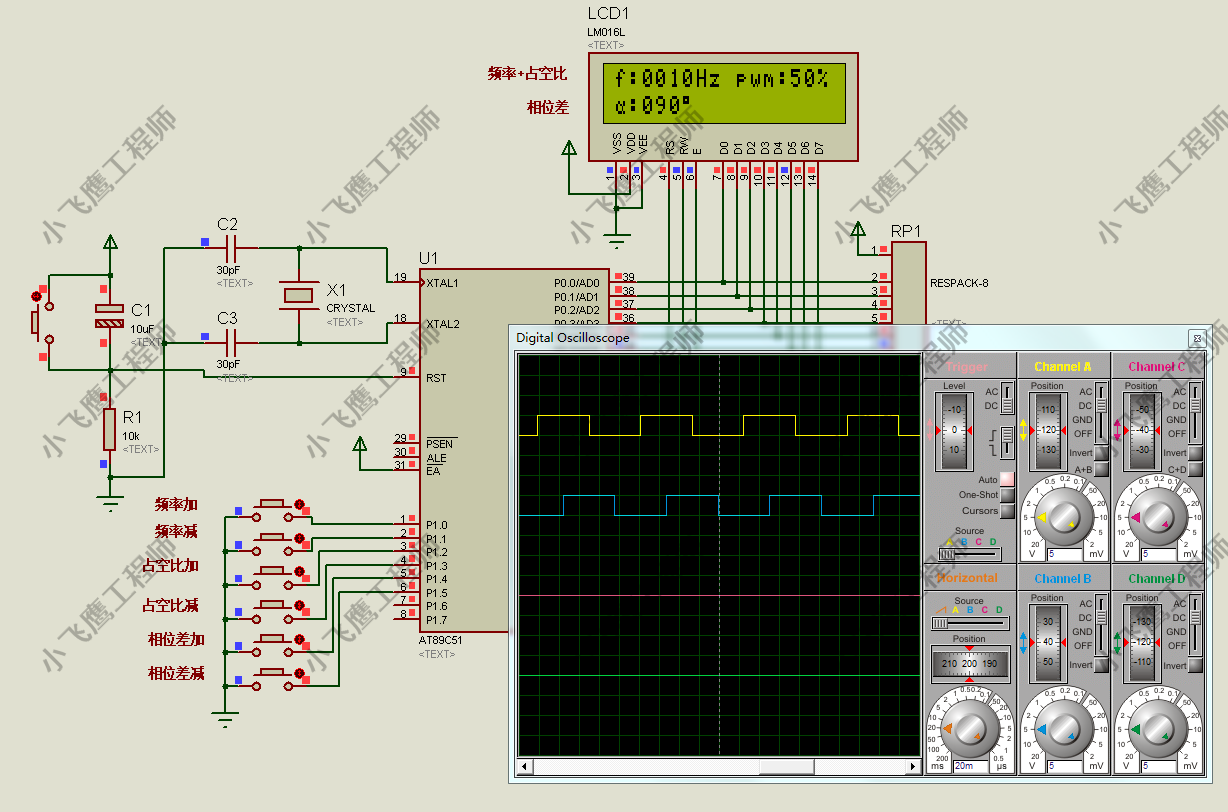Toggle Channel A Invert button
This screenshot has height=812, width=1228.
(x=1101, y=454)
